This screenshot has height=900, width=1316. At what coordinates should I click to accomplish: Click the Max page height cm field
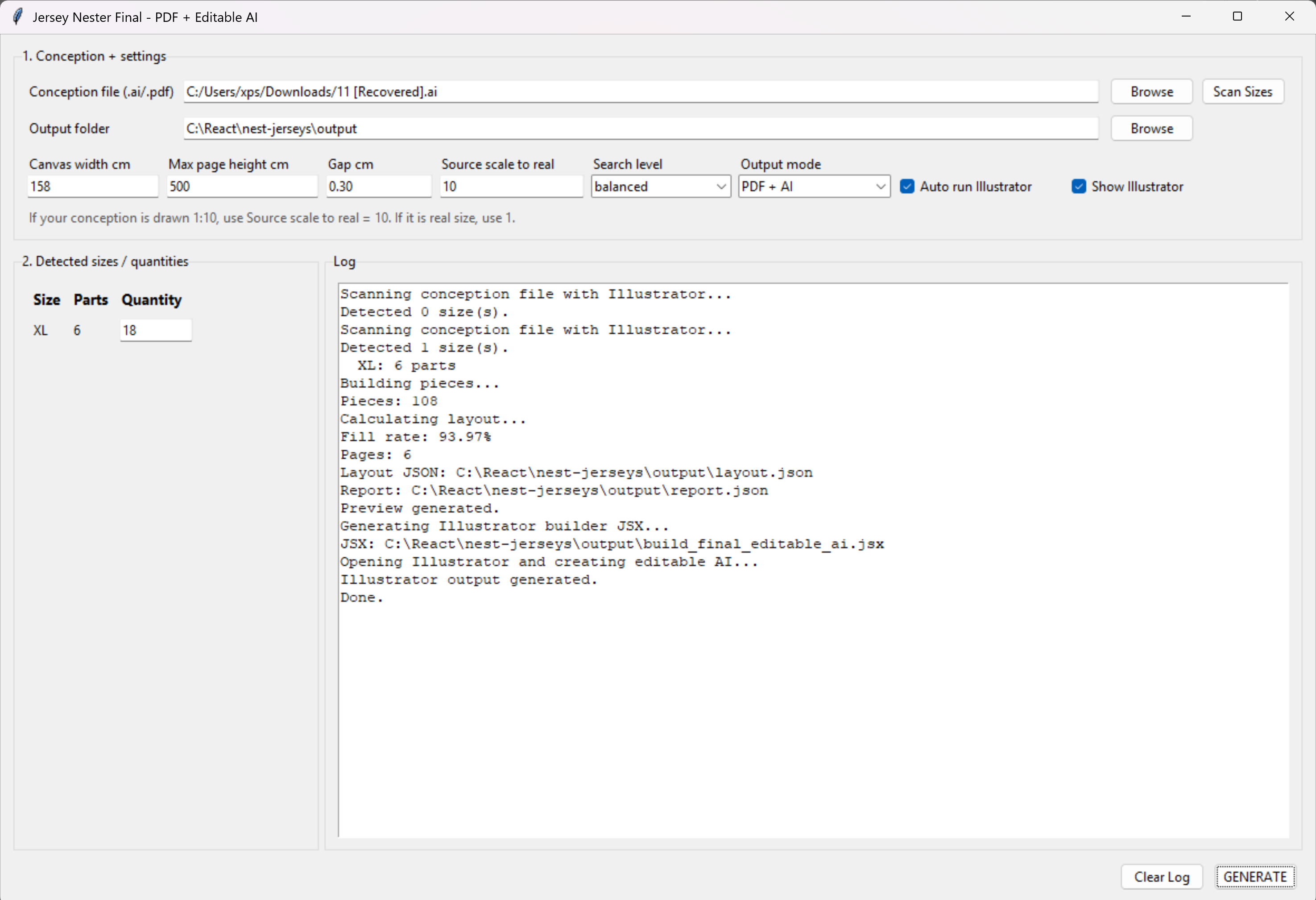(242, 187)
